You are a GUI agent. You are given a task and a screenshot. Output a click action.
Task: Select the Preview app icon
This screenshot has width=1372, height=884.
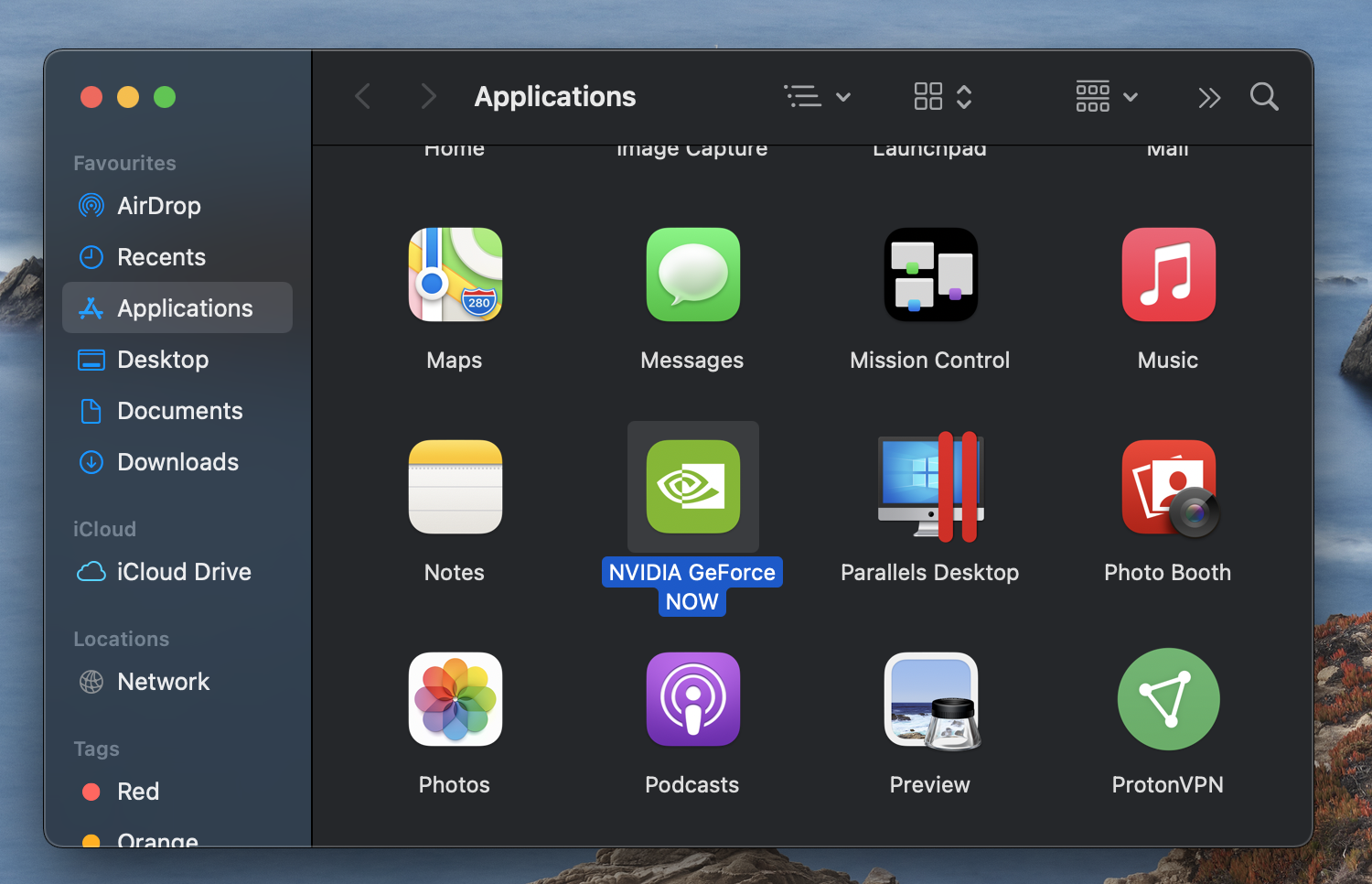pos(932,701)
